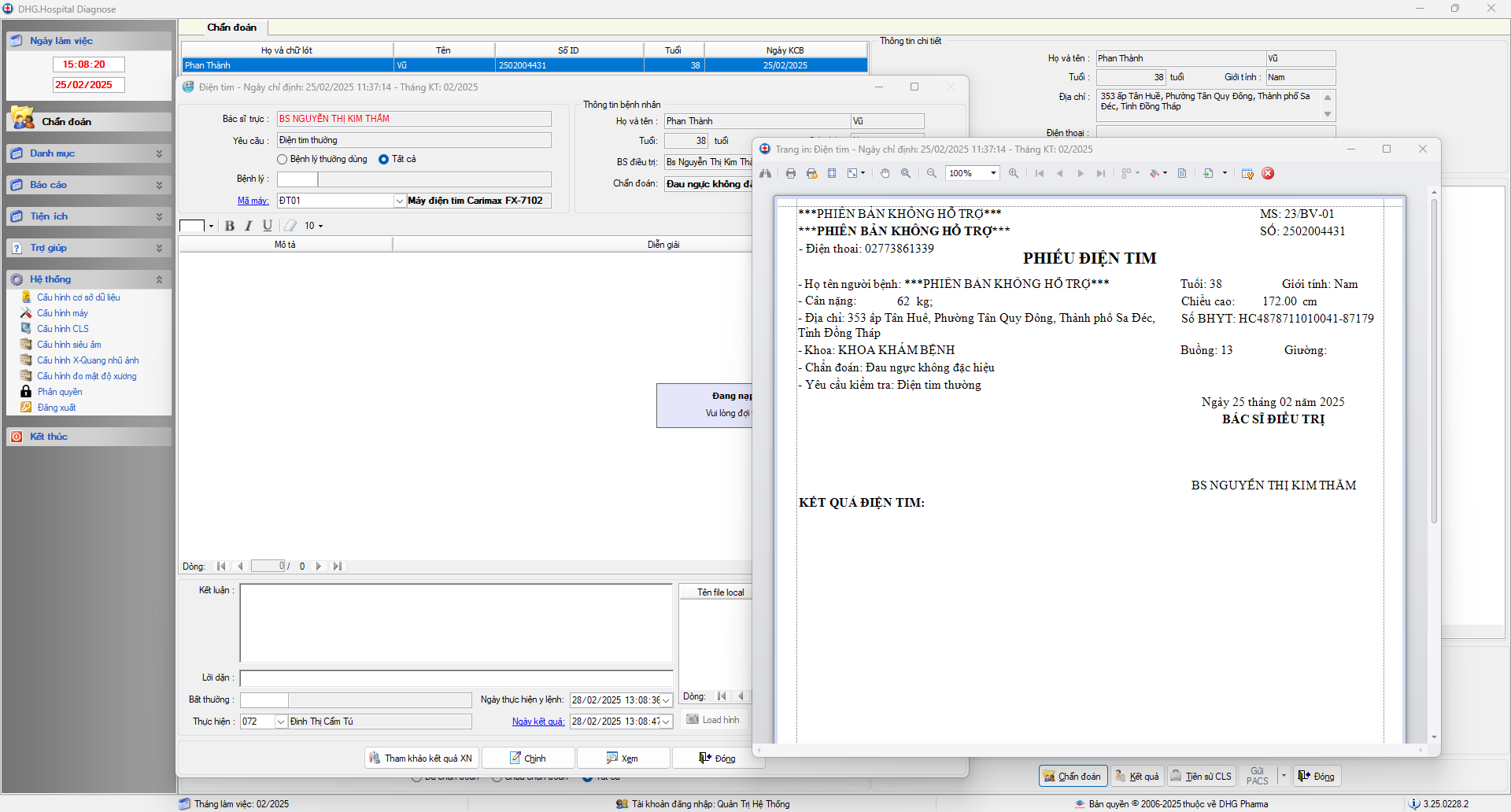Go to previous page in print preview
This screenshot has height=812, width=1511.
tap(1060, 173)
